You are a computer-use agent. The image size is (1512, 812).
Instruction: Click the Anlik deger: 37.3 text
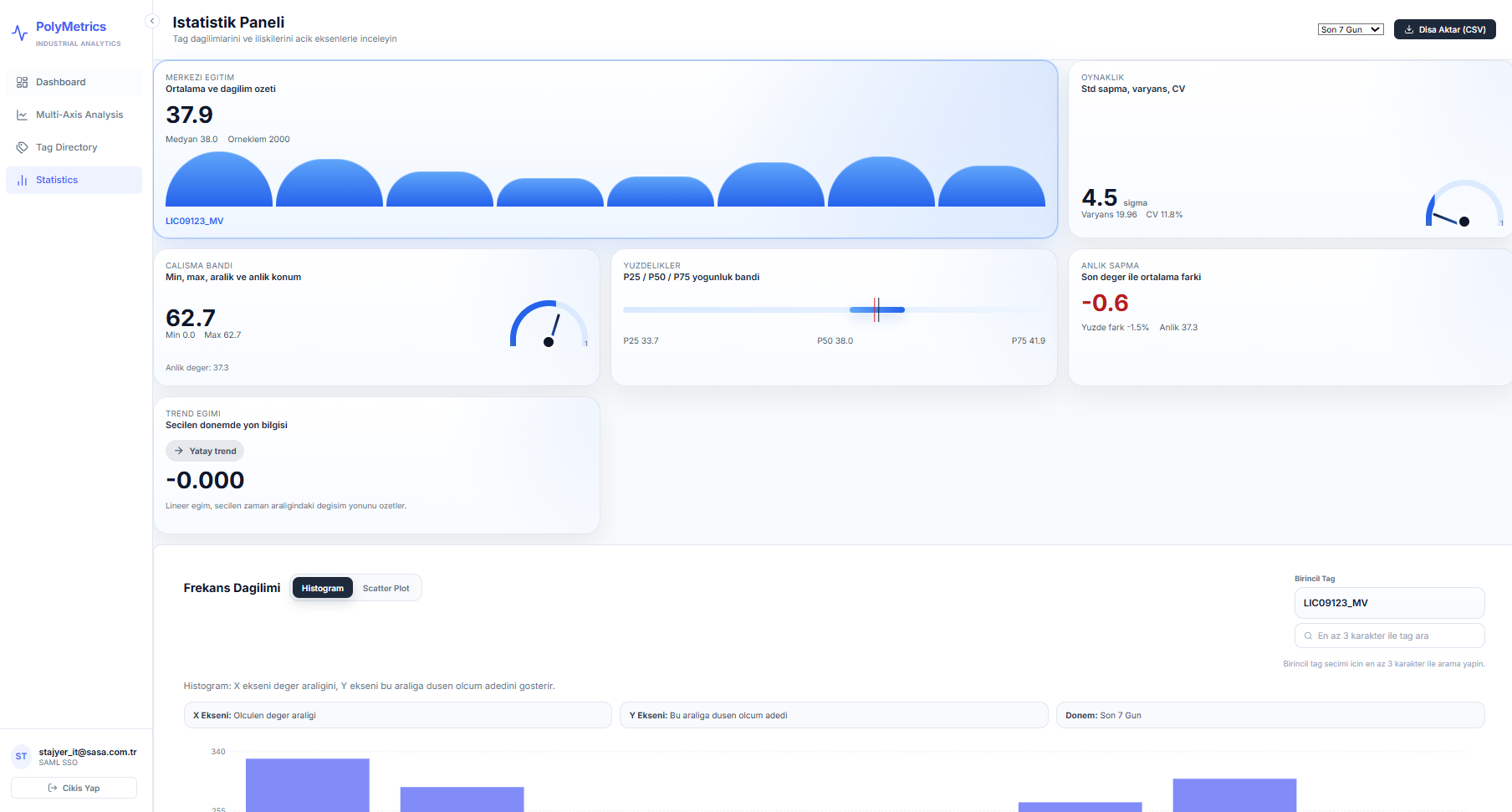(x=197, y=368)
